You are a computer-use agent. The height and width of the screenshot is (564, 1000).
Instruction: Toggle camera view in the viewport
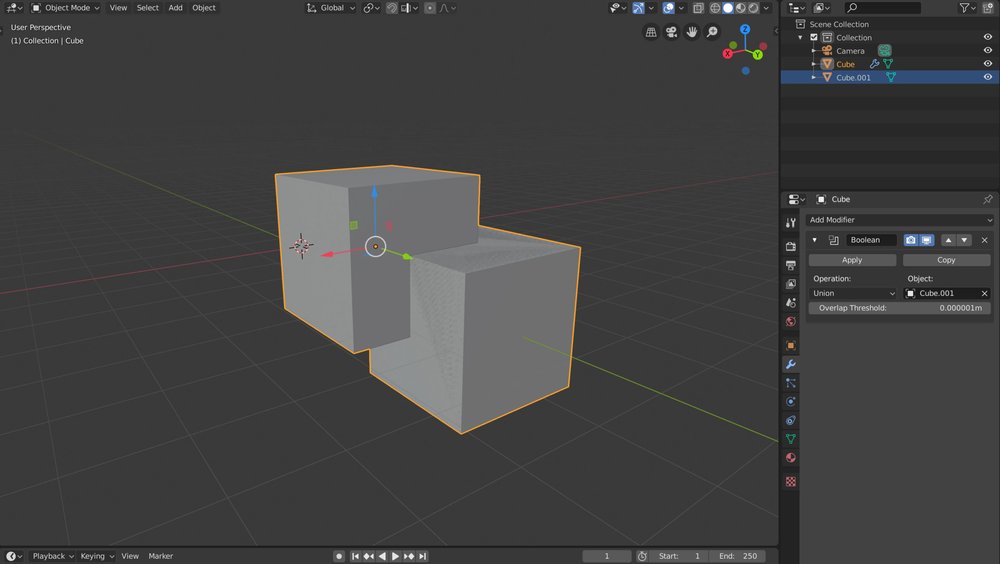pos(672,32)
